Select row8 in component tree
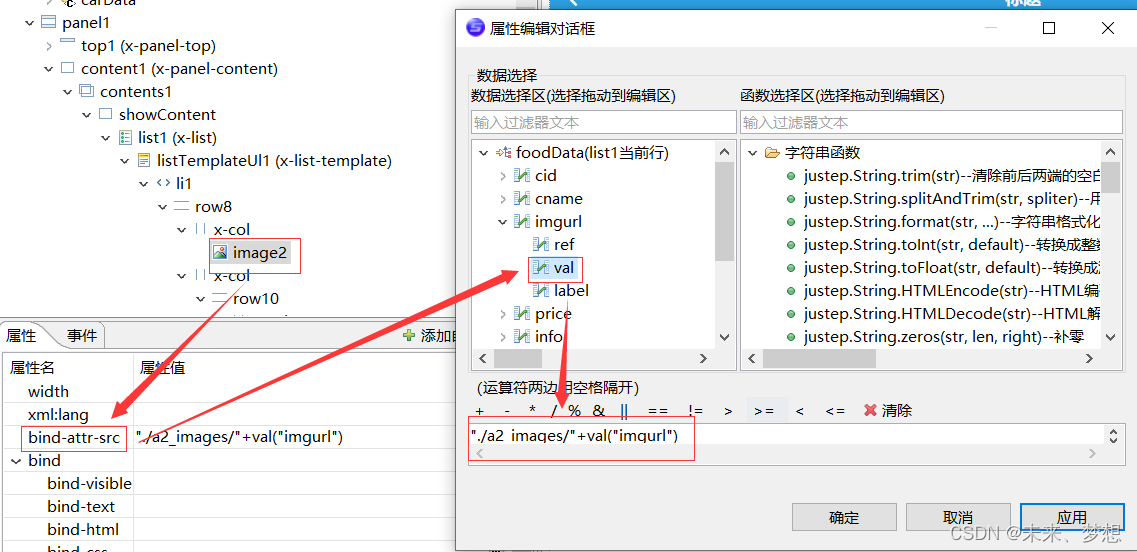1137x552 pixels. click(x=213, y=207)
